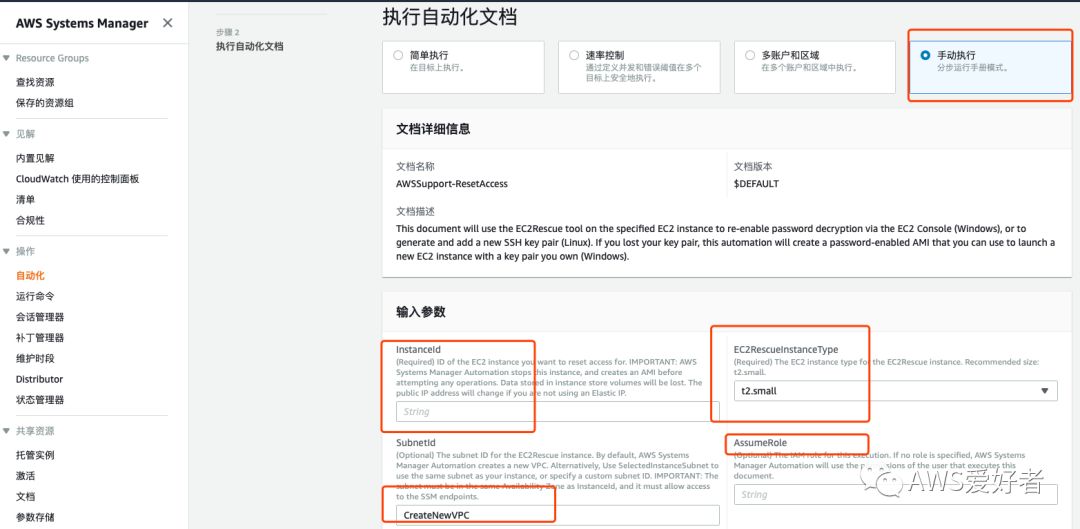The height and width of the screenshot is (529, 1080).
Task: Select the 多账户和区域 radio option
Action: [750, 55]
